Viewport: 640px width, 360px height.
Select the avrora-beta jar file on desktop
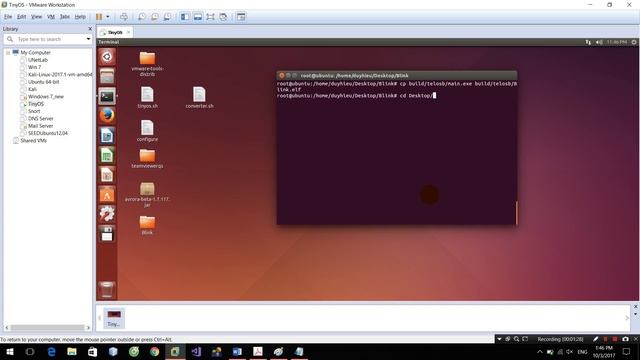pos(147,195)
